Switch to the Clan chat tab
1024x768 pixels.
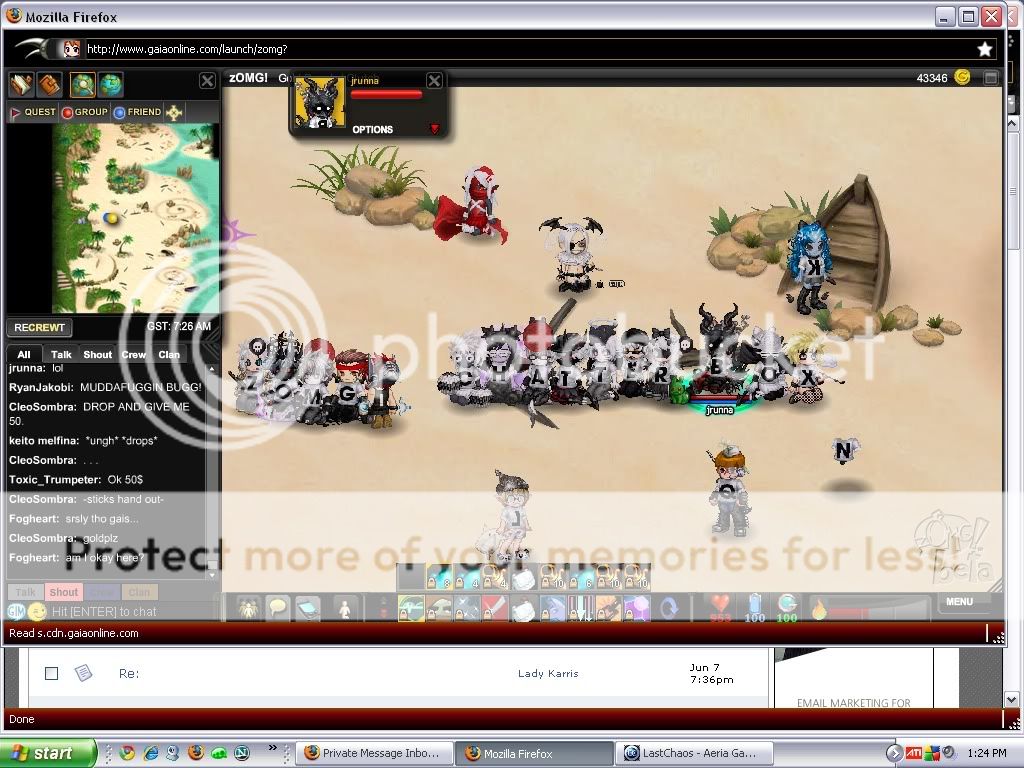click(x=169, y=354)
